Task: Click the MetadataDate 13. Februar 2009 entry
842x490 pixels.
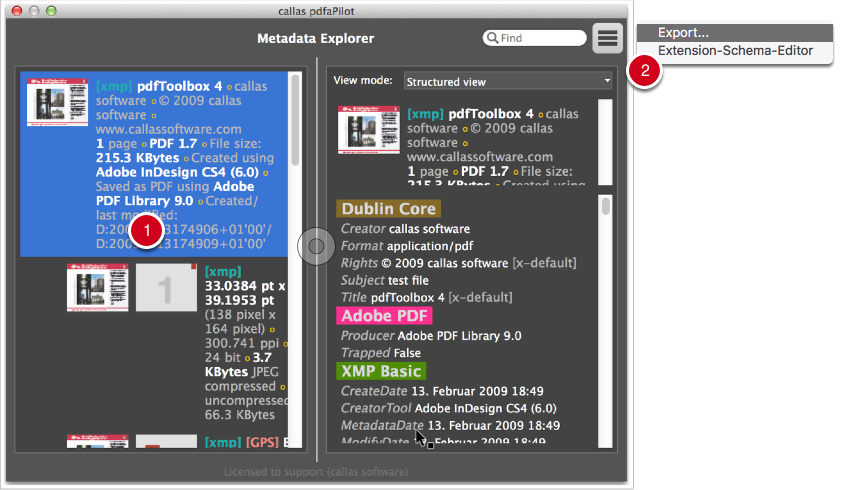Action: pyautogui.click(x=450, y=426)
